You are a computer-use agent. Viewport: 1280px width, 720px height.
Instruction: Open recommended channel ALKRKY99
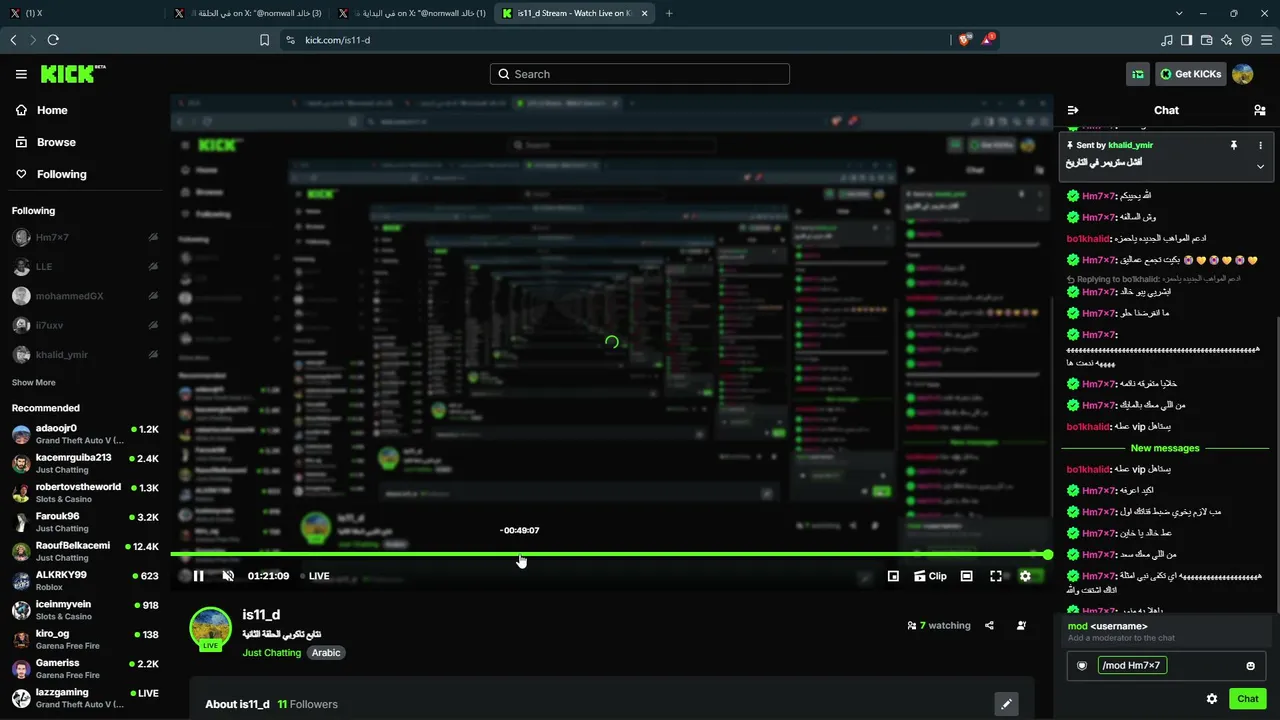pos(84,580)
